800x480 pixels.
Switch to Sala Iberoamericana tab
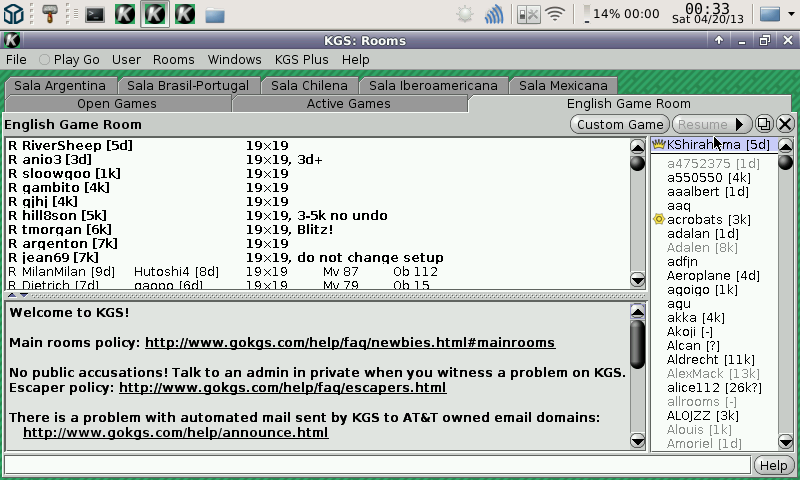pos(433,85)
